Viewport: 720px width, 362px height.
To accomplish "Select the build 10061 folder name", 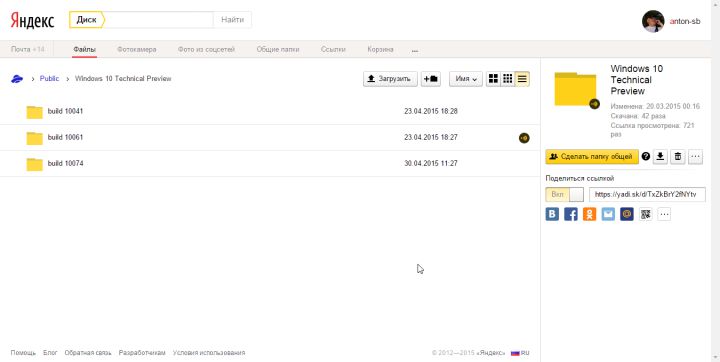I will click(65, 137).
